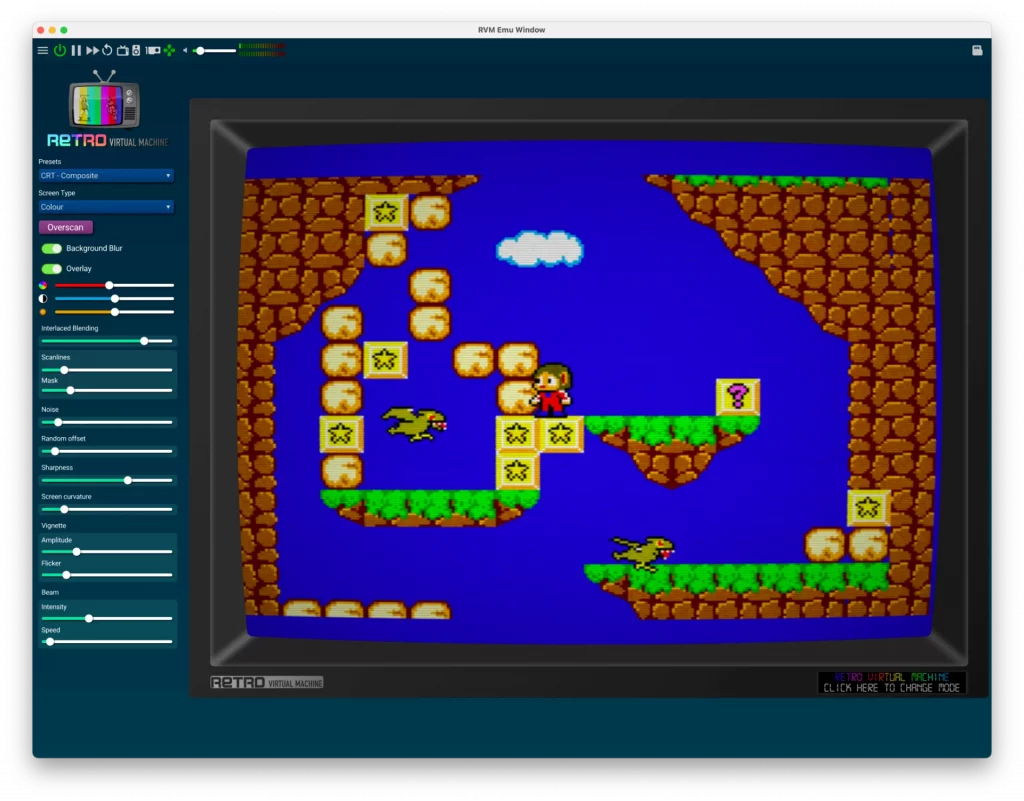Adjust the Random offset slider
Screen dimensions: 1024x801
point(106,451)
